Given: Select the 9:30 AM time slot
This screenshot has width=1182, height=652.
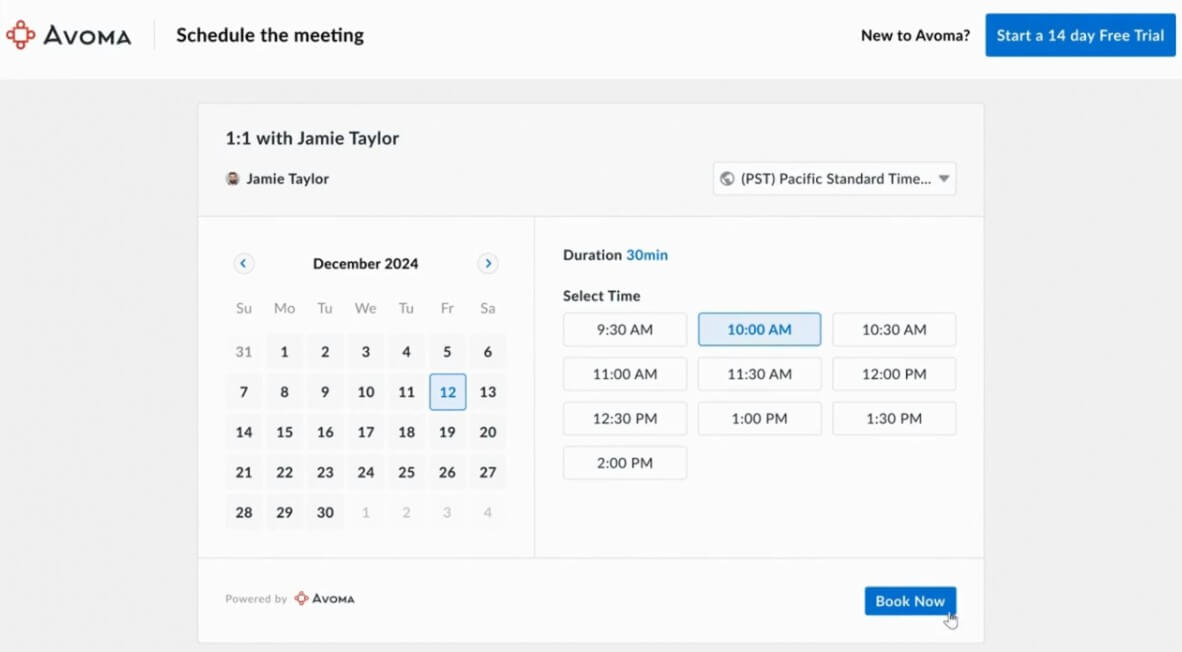Looking at the screenshot, I should click(x=625, y=329).
